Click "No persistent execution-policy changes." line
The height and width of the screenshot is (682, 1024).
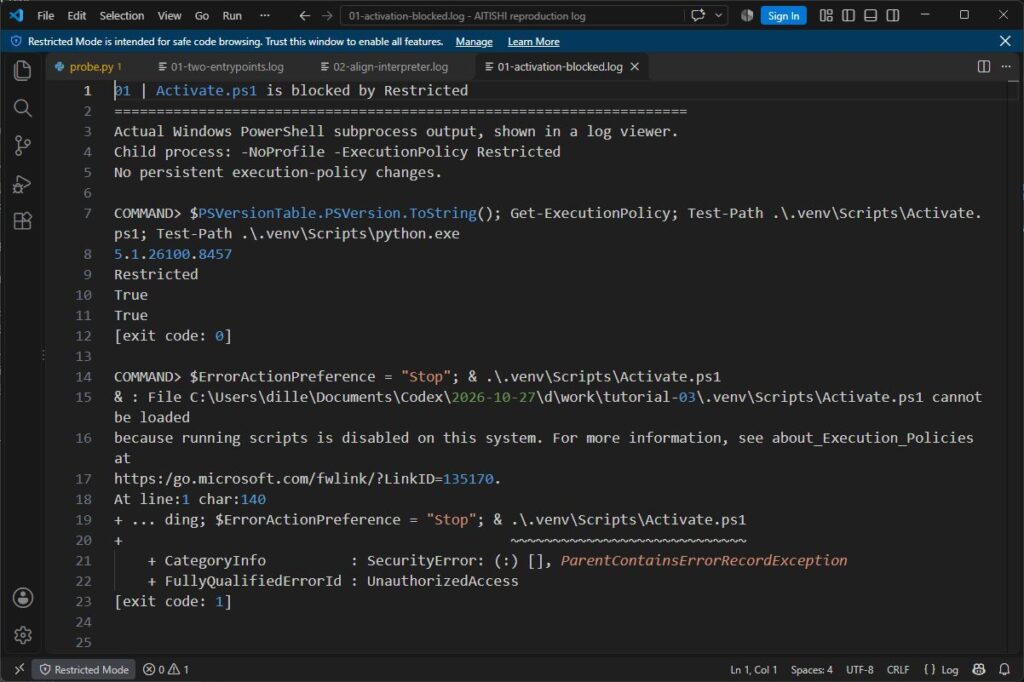(278, 172)
